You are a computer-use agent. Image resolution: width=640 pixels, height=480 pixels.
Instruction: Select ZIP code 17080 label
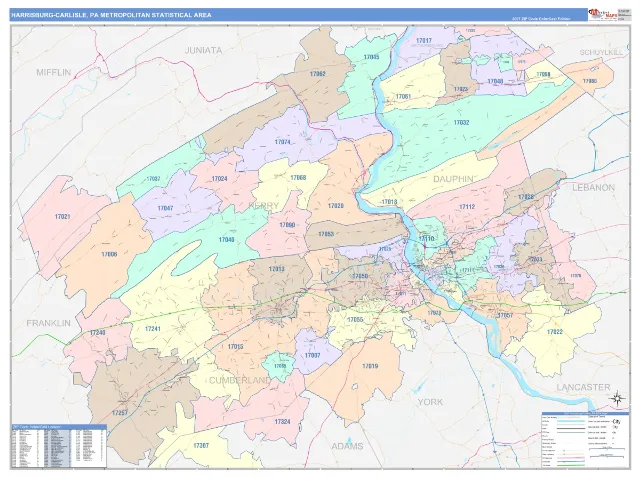click(589, 81)
